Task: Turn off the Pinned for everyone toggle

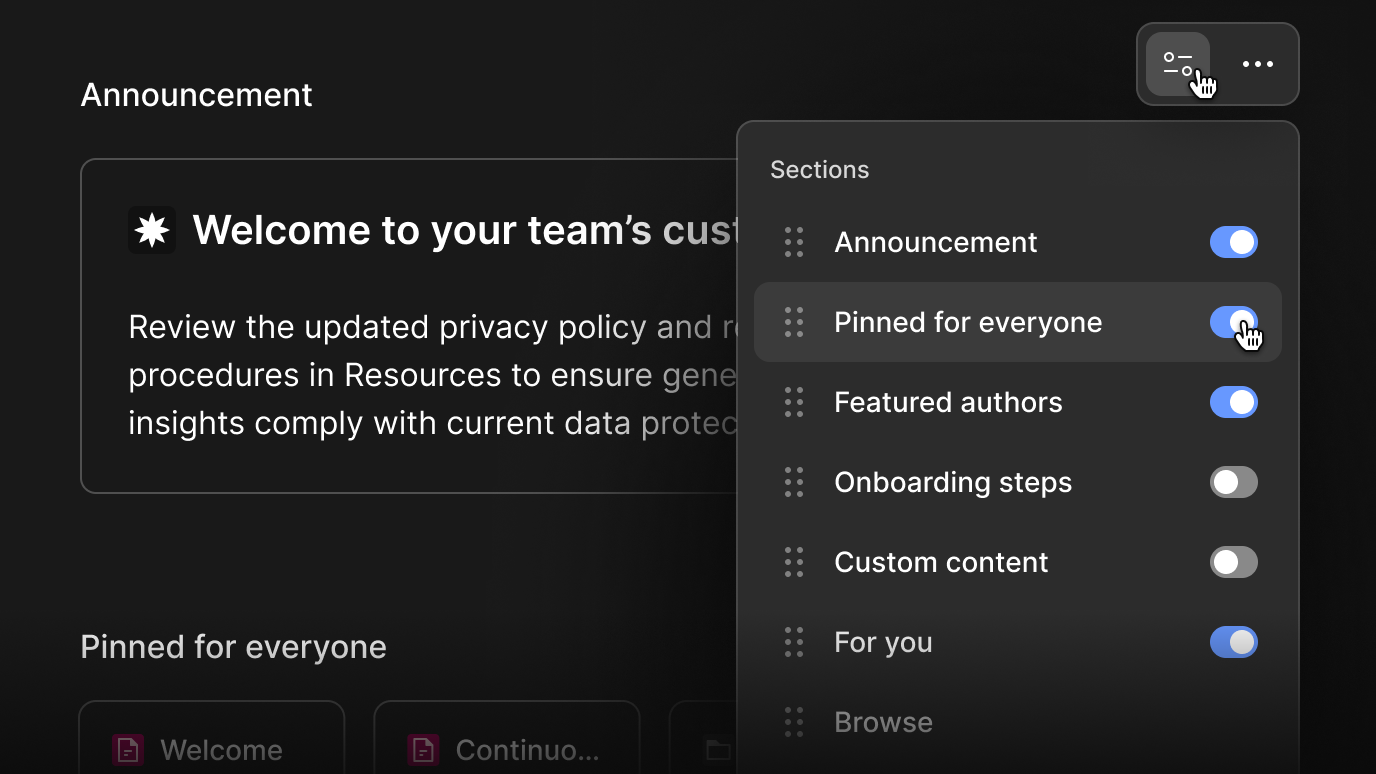Action: point(1234,322)
